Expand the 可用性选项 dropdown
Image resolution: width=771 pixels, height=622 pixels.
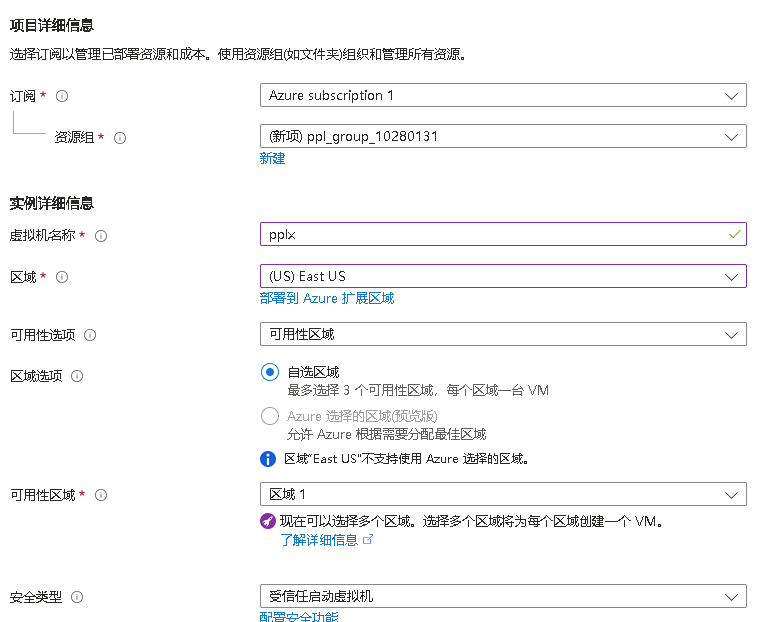click(x=502, y=334)
